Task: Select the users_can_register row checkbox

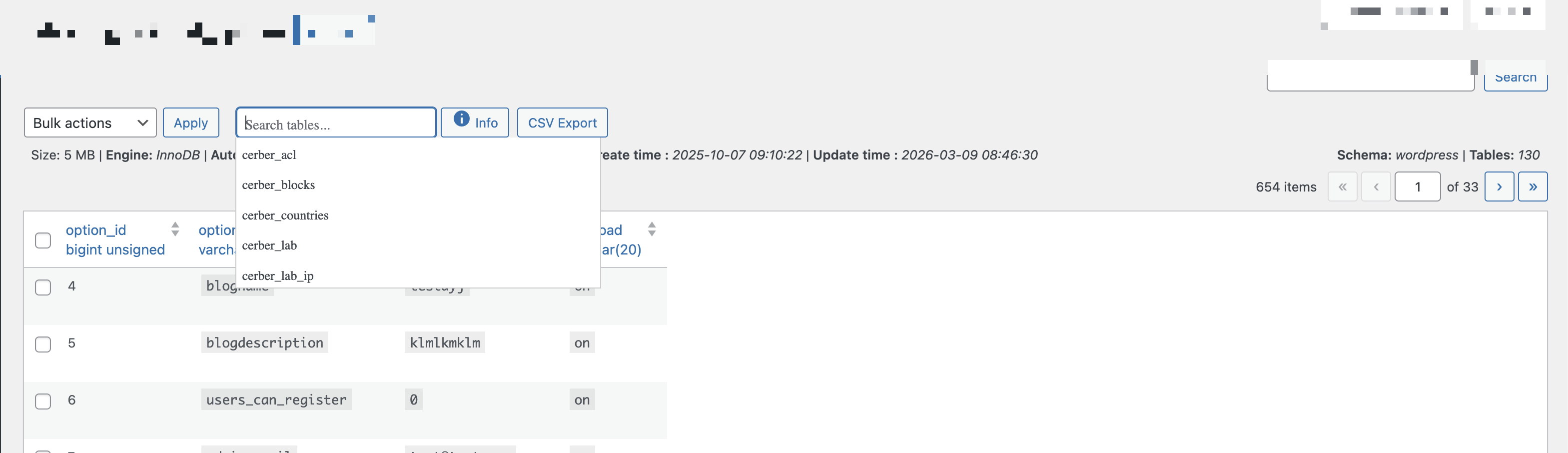Action: point(42,401)
